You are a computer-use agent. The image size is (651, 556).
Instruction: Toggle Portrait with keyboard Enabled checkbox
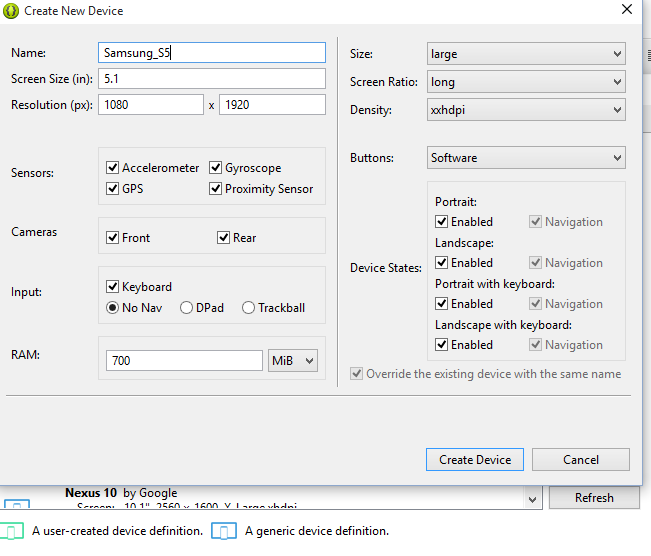point(441,304)
